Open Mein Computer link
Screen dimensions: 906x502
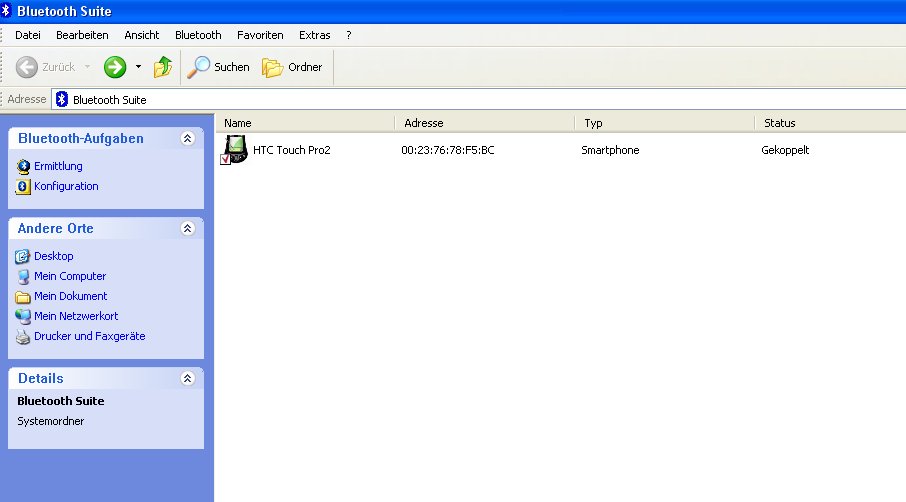(x=70, y=276)
